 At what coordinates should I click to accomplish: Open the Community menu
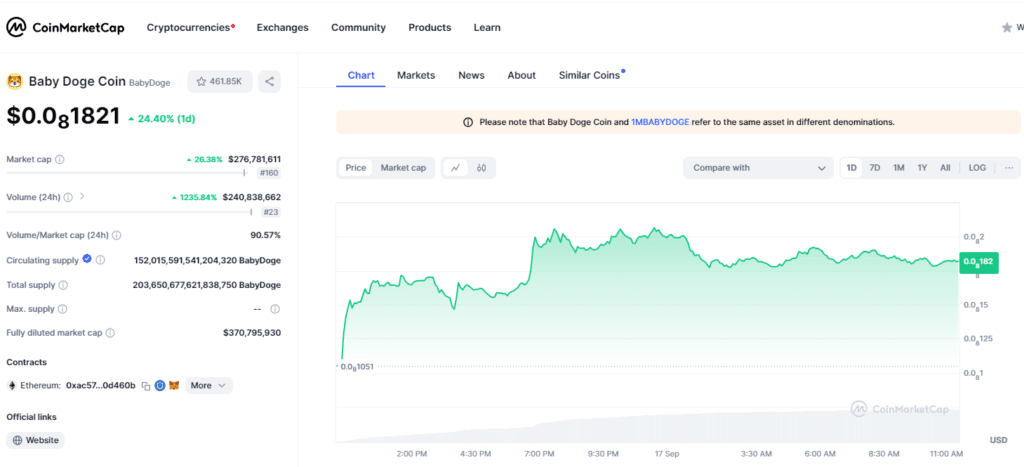coord(359,27)
